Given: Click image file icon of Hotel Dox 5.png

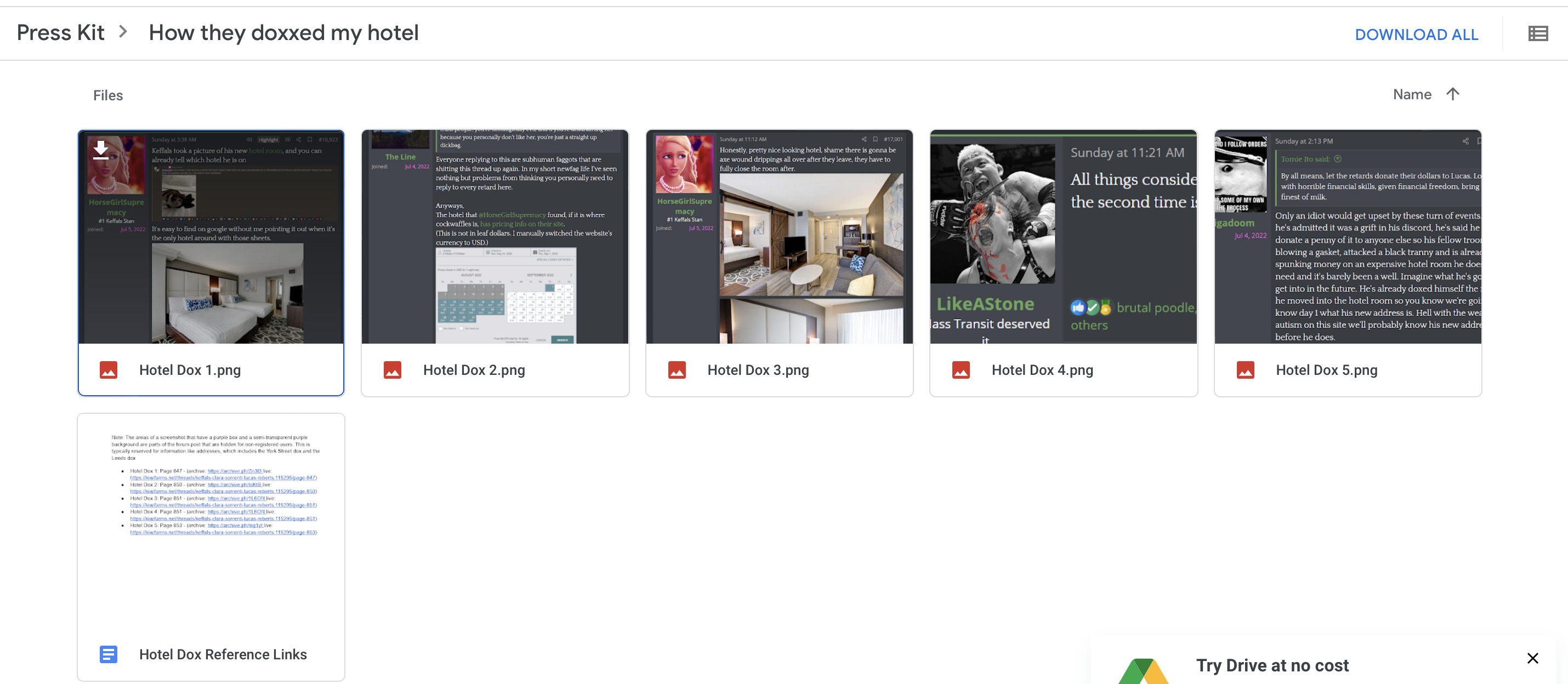Looking at the screenshot, I should pos(1246,370).
